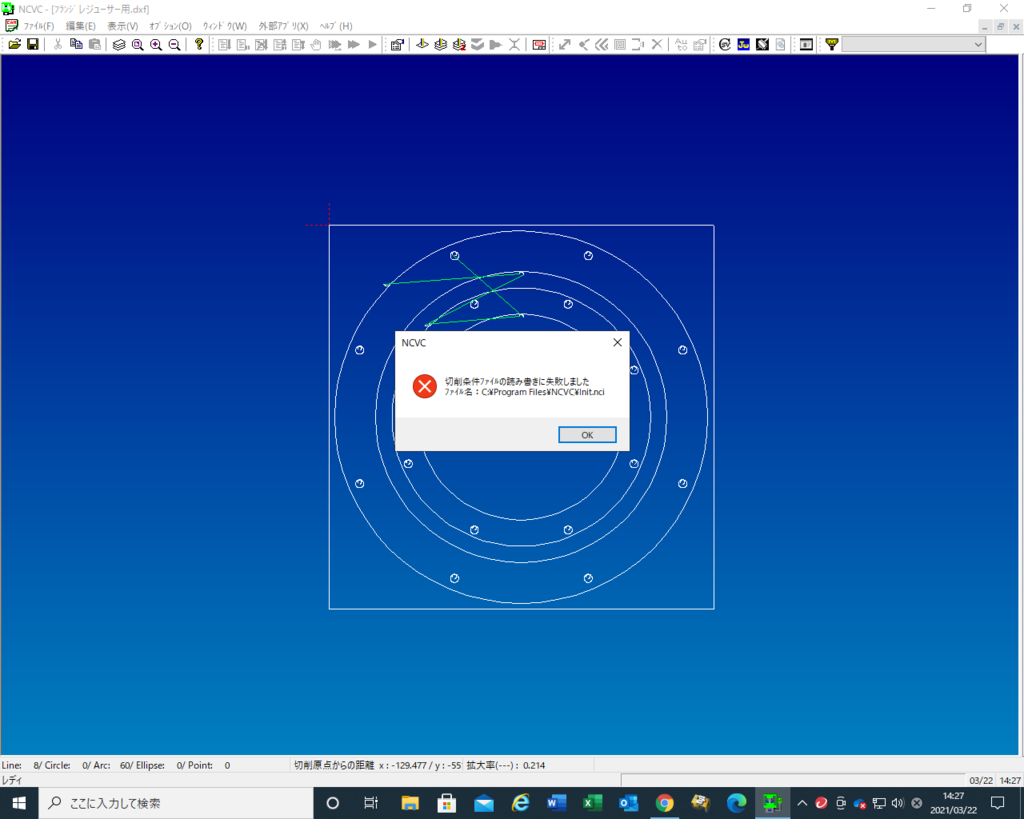Viewport: 1024px width, 819px height.
Task: Open the ファイル(F) menu
Action: pos(38,26)
